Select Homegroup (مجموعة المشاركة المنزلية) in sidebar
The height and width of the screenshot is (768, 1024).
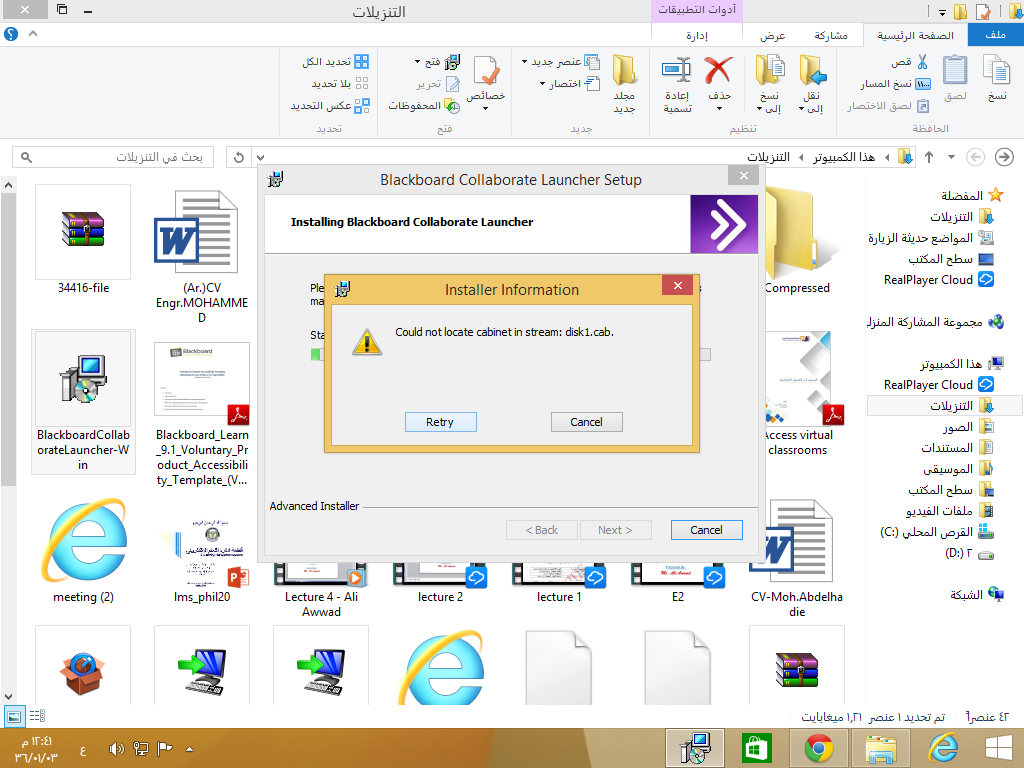tap(936, 322)
